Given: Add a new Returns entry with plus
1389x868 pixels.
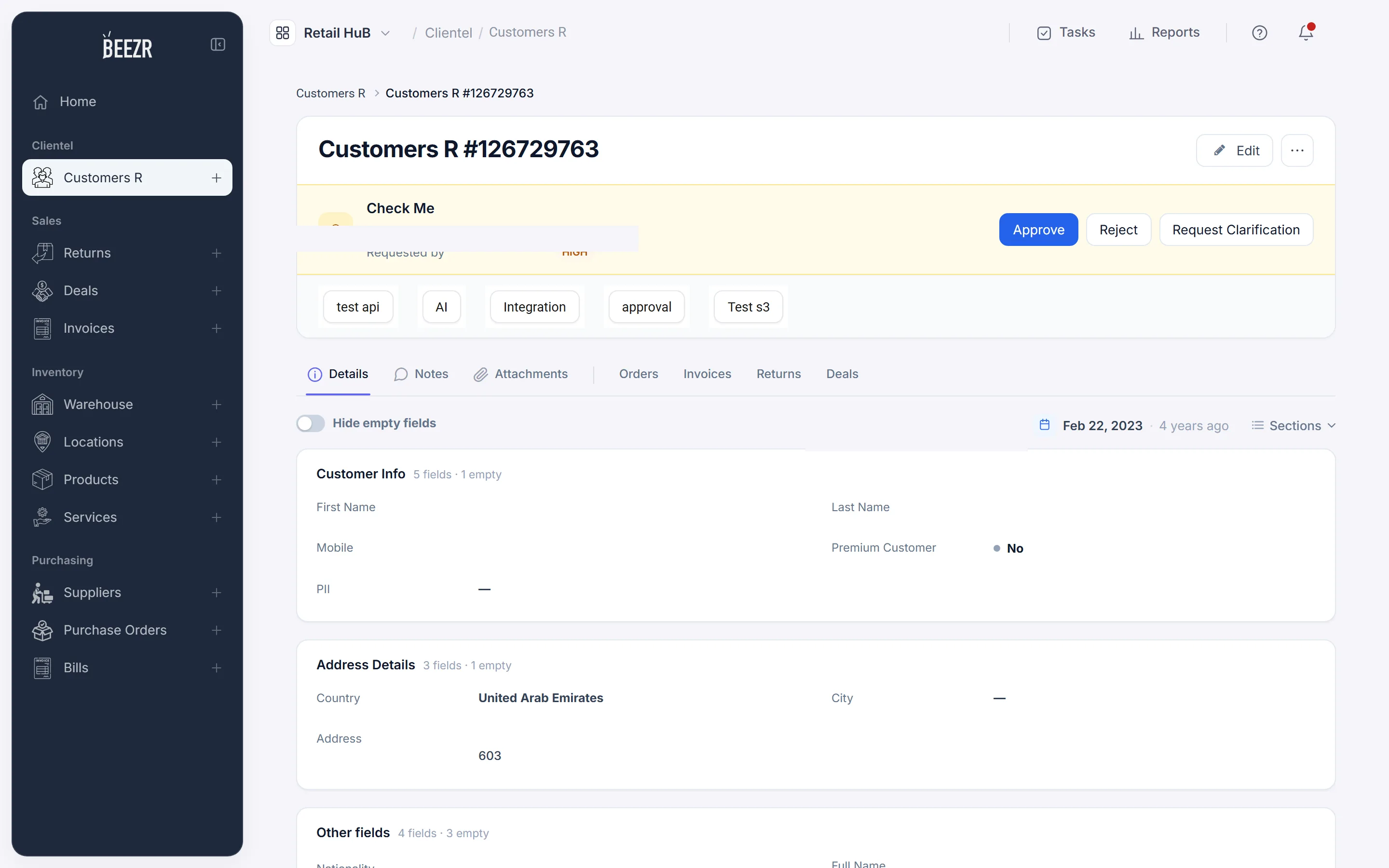Looking at the screenshot, I should click(x=217, y=253).
